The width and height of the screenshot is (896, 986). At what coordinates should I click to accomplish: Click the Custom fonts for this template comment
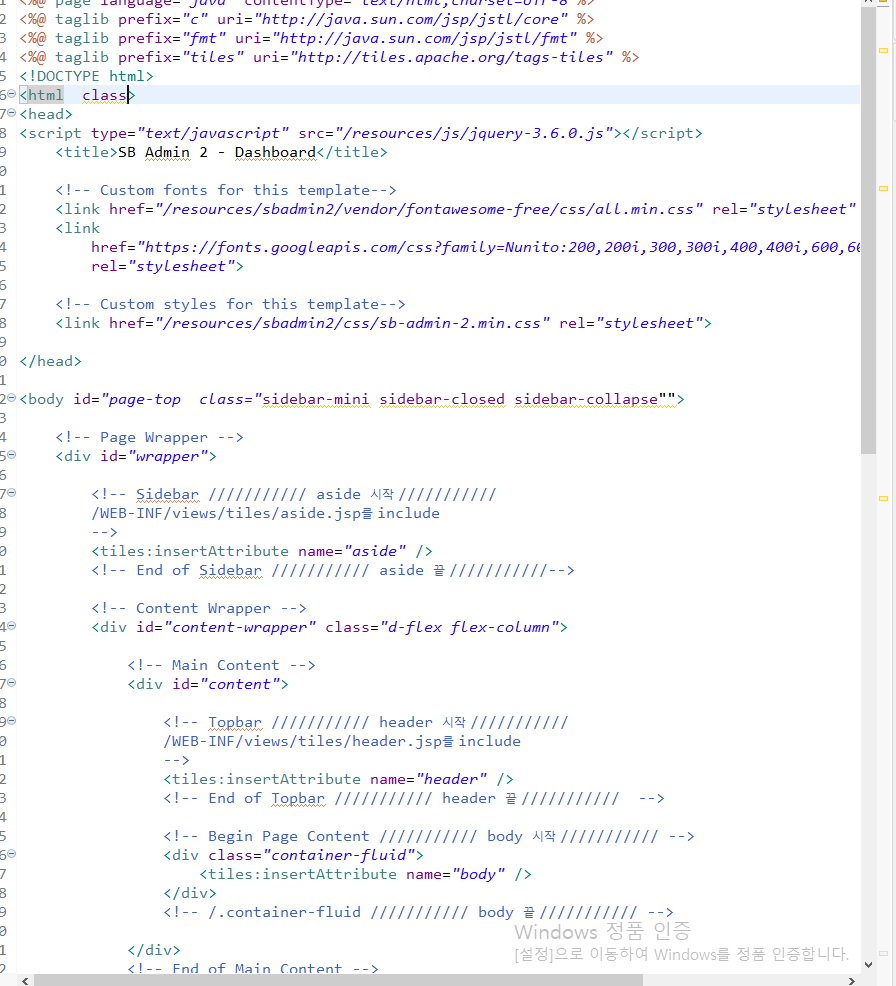[x=226, y=190]
